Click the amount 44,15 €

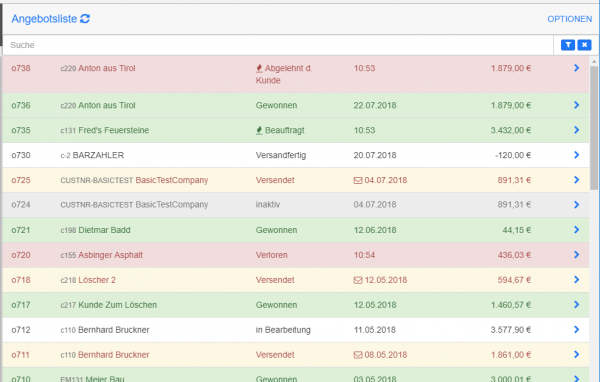pos(517,230)
